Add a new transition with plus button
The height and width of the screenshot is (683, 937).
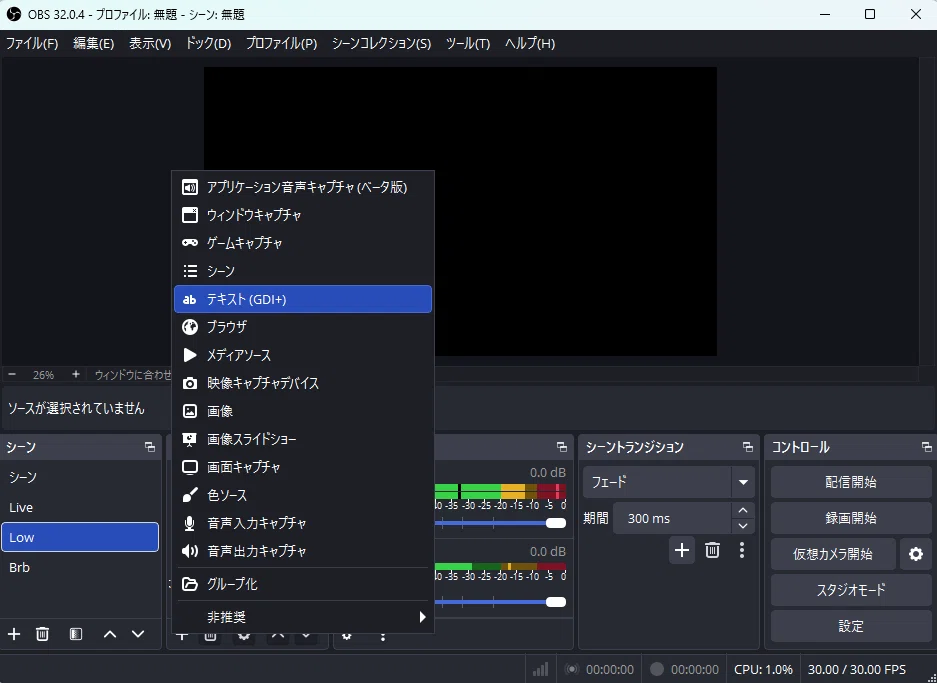click(x=682, y=550)
